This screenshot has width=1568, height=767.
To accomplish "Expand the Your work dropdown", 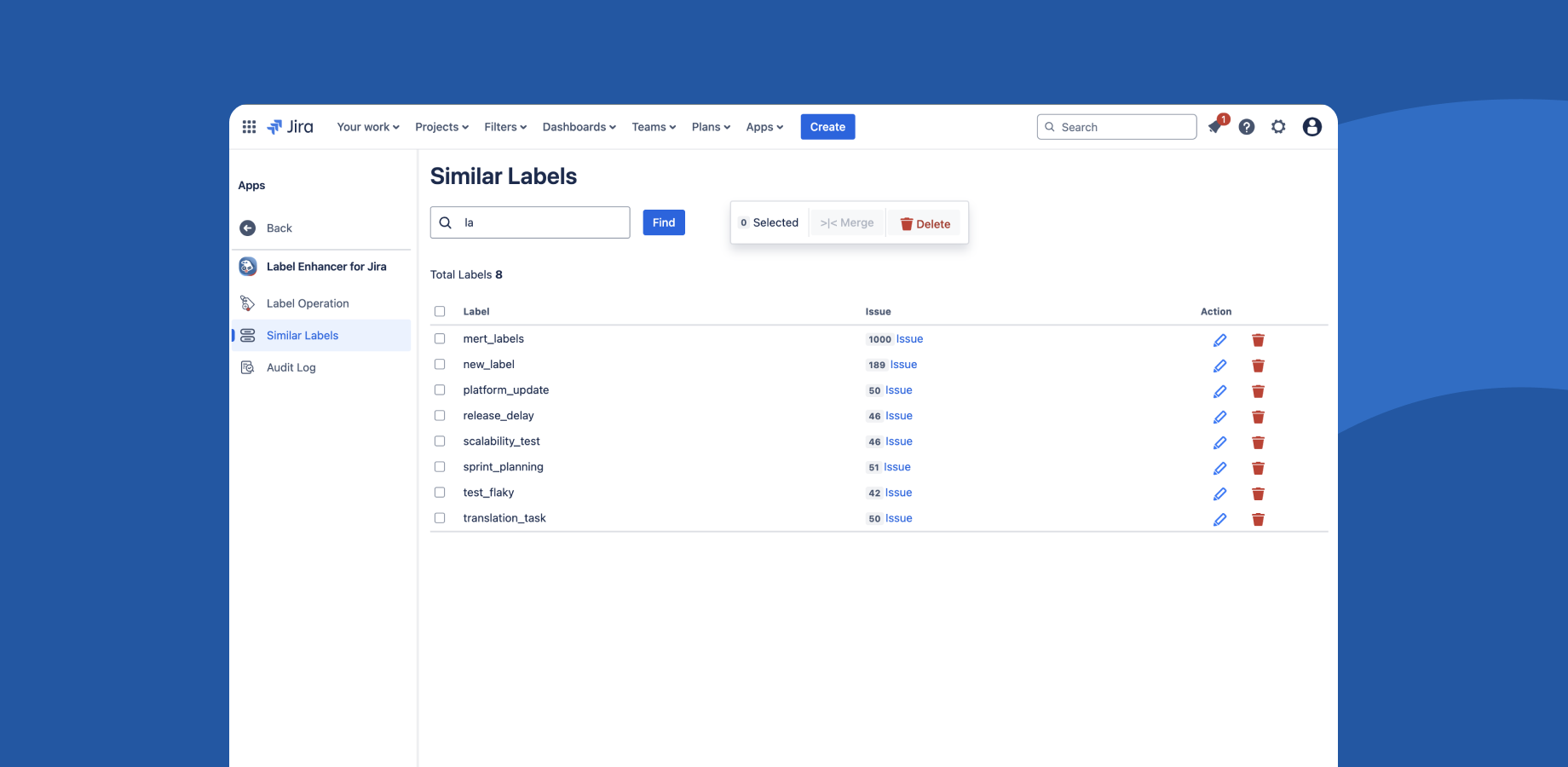I will coord(368,127).
